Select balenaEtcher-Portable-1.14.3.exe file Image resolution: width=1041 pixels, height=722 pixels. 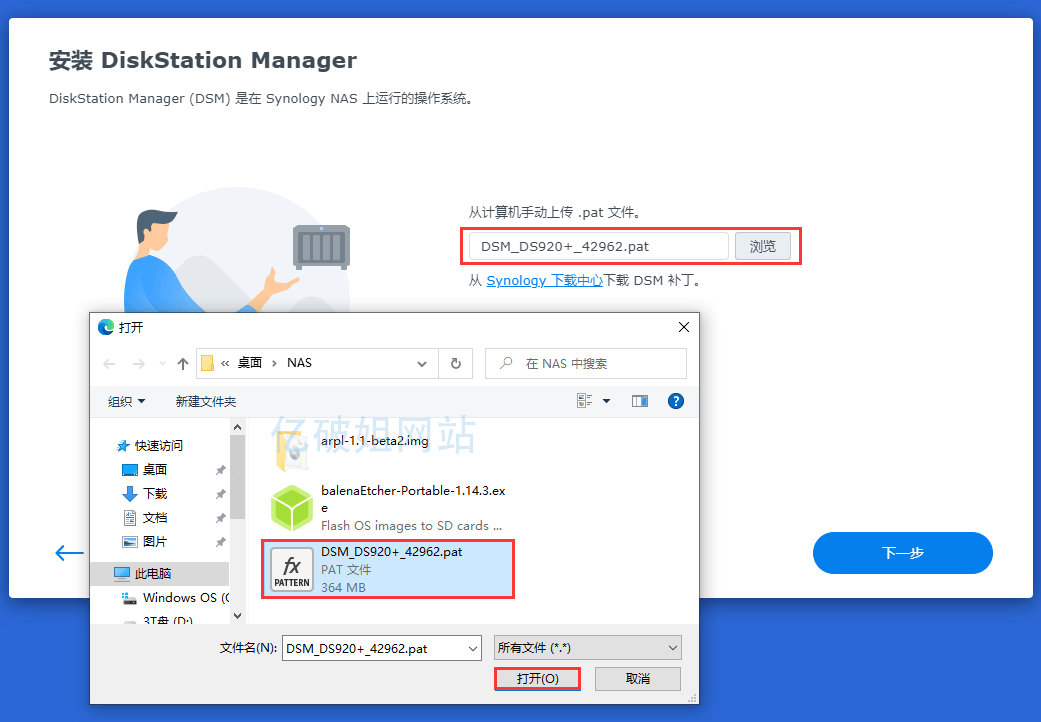[388, 508]
